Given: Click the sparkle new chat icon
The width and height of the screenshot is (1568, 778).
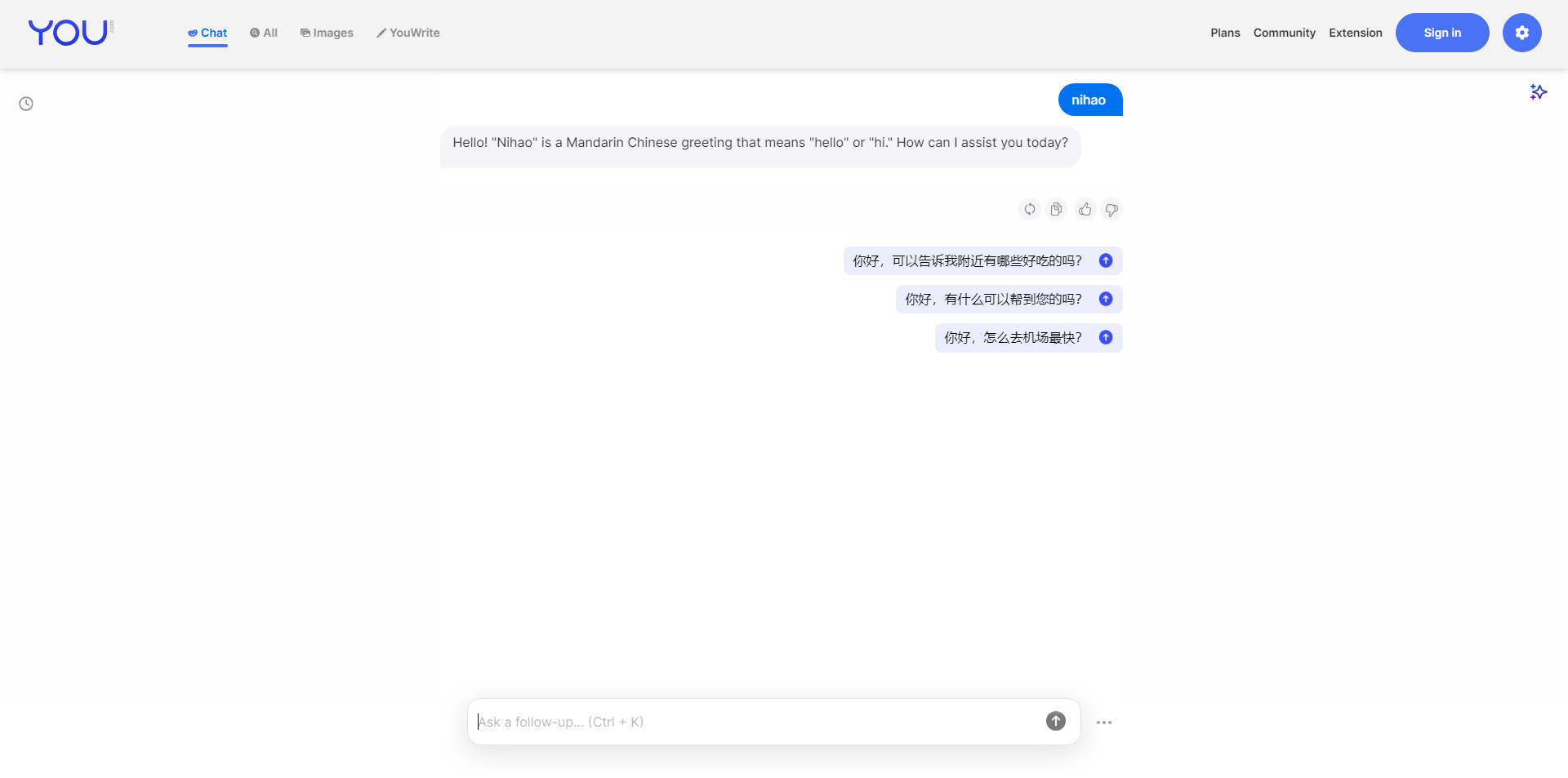Looking at the screenshot, I should (1539, 91).
